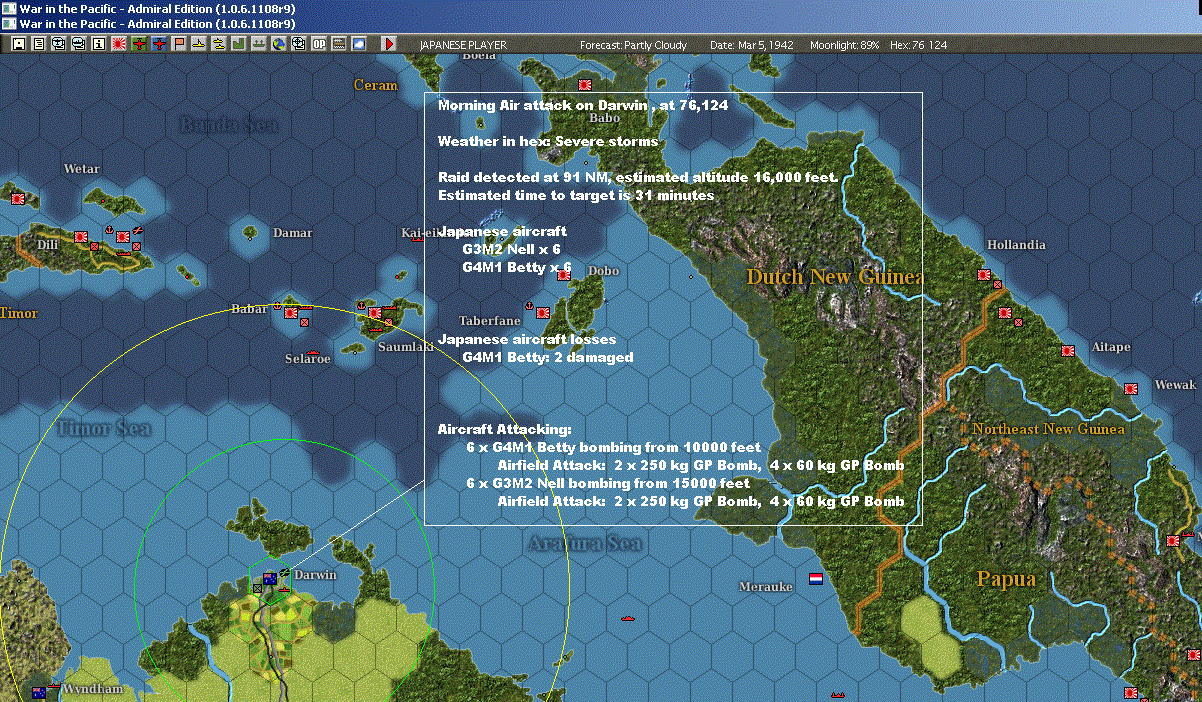Click the 'Arafura Sea' map label

[584, 543]
